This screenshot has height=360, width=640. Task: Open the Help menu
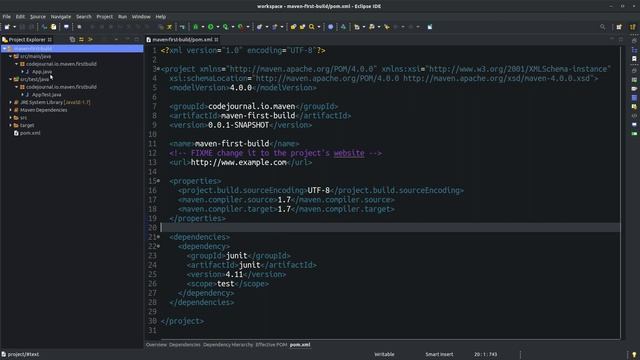pyautogui.click(x=161, y=17)
